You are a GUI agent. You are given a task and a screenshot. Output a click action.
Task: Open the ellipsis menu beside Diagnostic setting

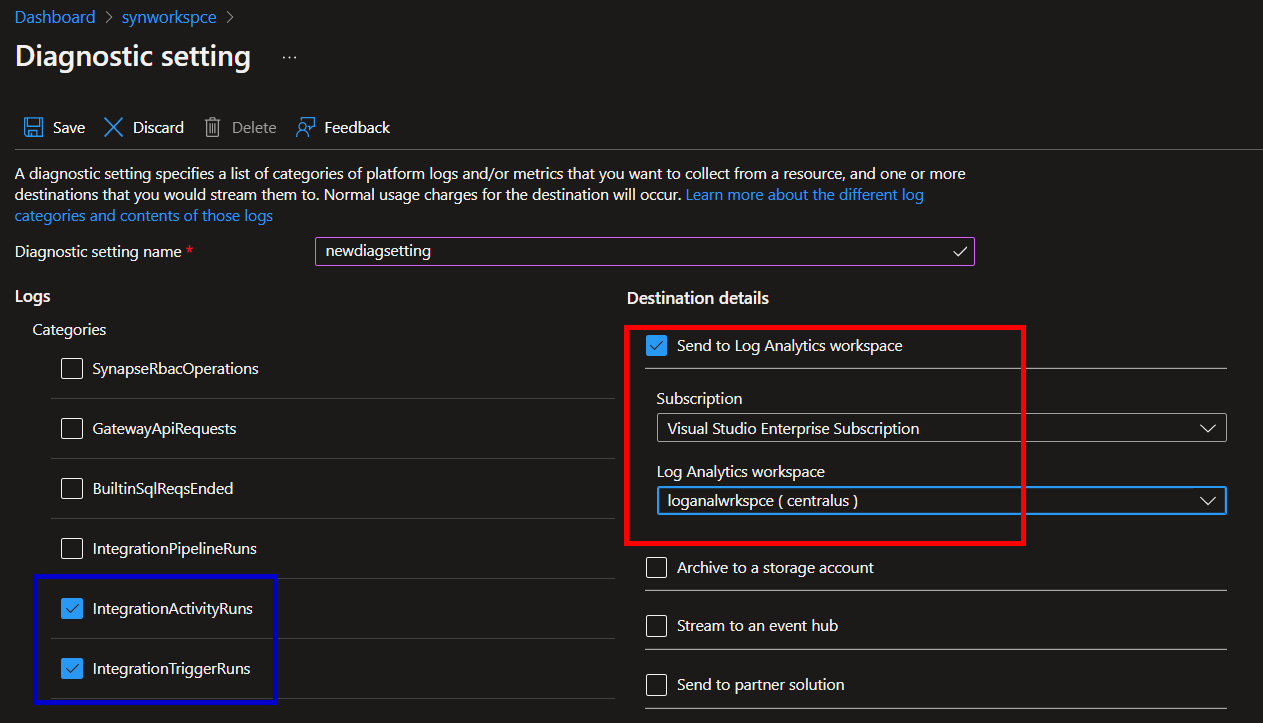[289, 58]
